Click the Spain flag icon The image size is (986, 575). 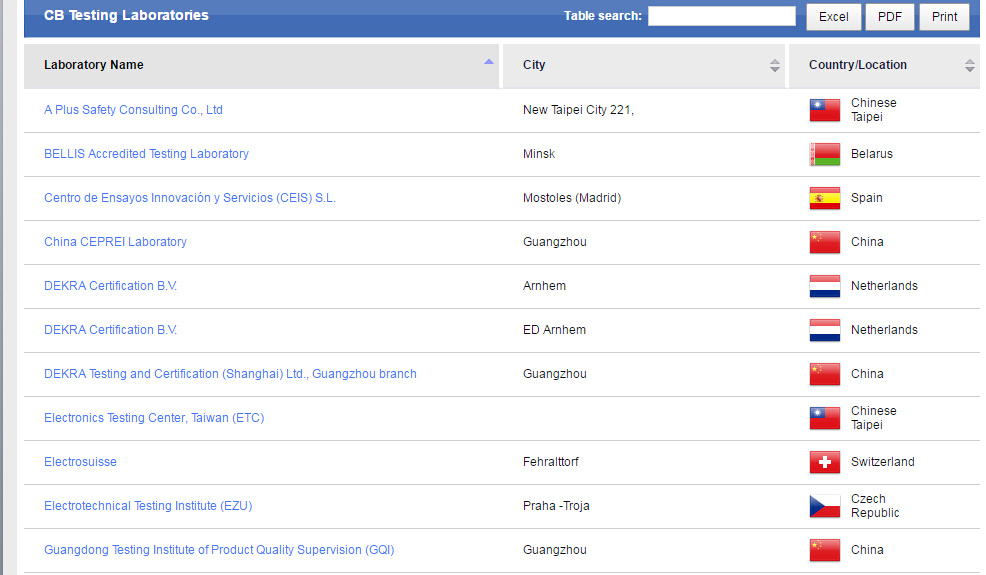824,198
